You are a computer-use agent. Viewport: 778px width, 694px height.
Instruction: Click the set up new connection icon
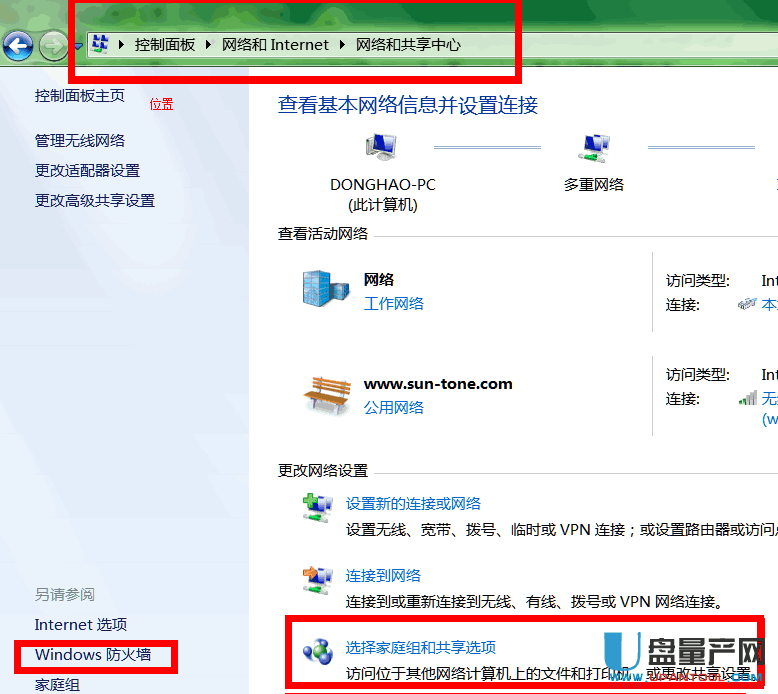point(318,508)
